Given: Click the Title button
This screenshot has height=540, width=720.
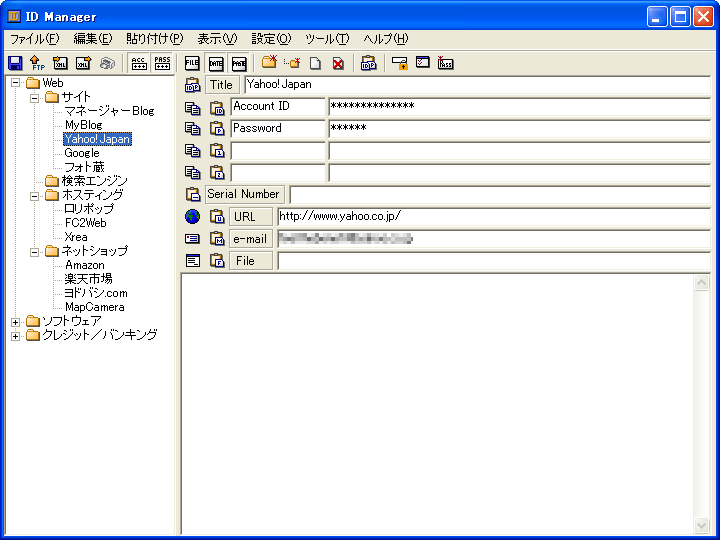Looking at the screenshot, I should pos(222,84).
